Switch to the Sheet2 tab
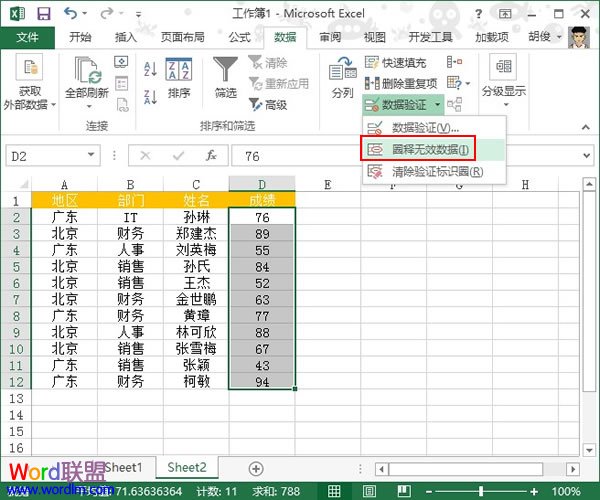Viewport: 600px width, 500px height. coord(187,467)
